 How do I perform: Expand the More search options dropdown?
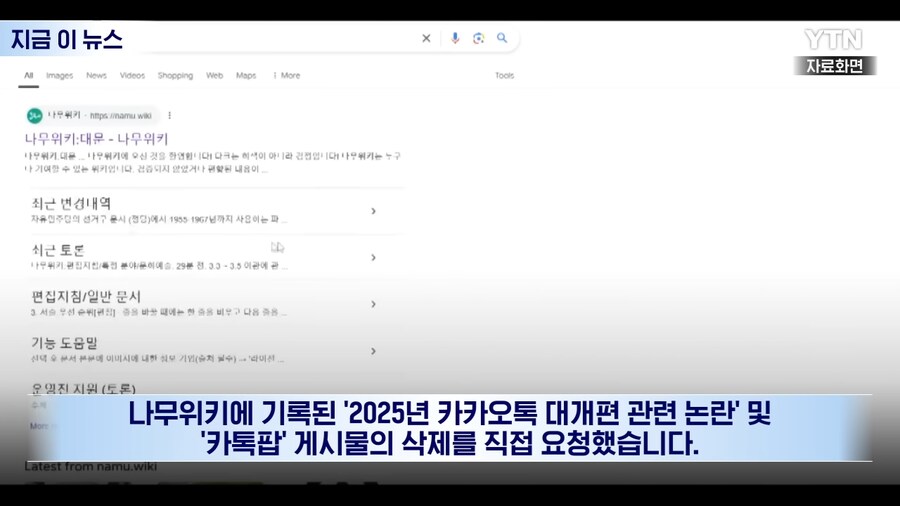point(286,76)
